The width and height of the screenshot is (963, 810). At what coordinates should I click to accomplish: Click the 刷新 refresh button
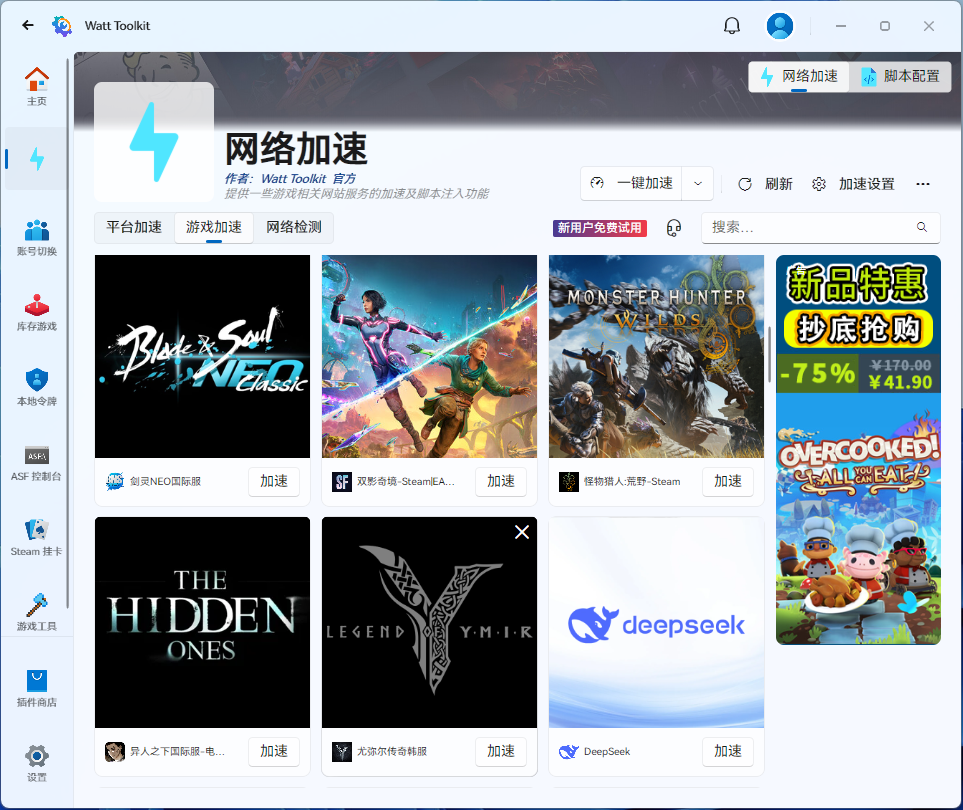tap(765, 184)
